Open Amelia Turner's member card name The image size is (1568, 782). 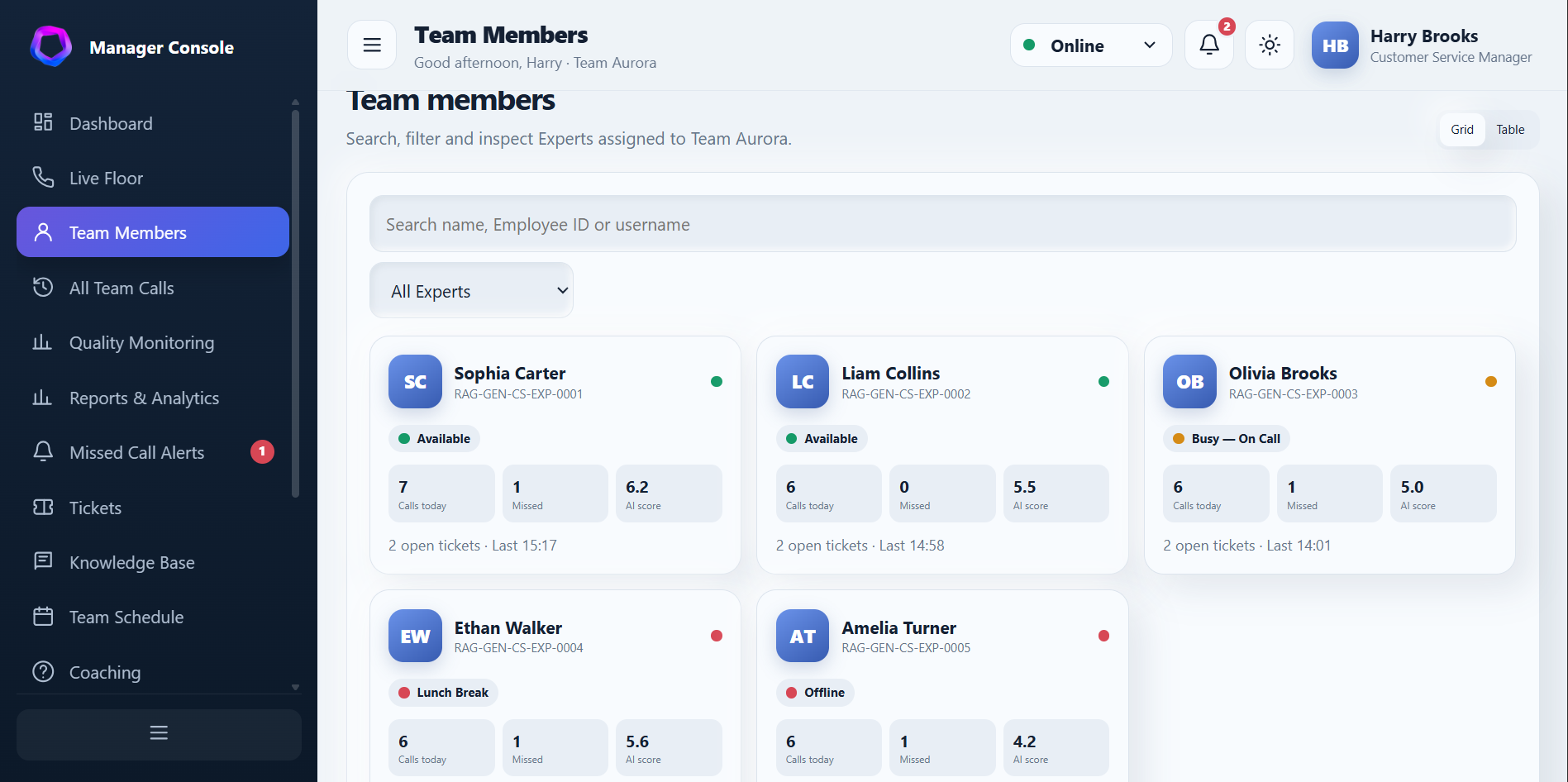click(x=898, y=628)
